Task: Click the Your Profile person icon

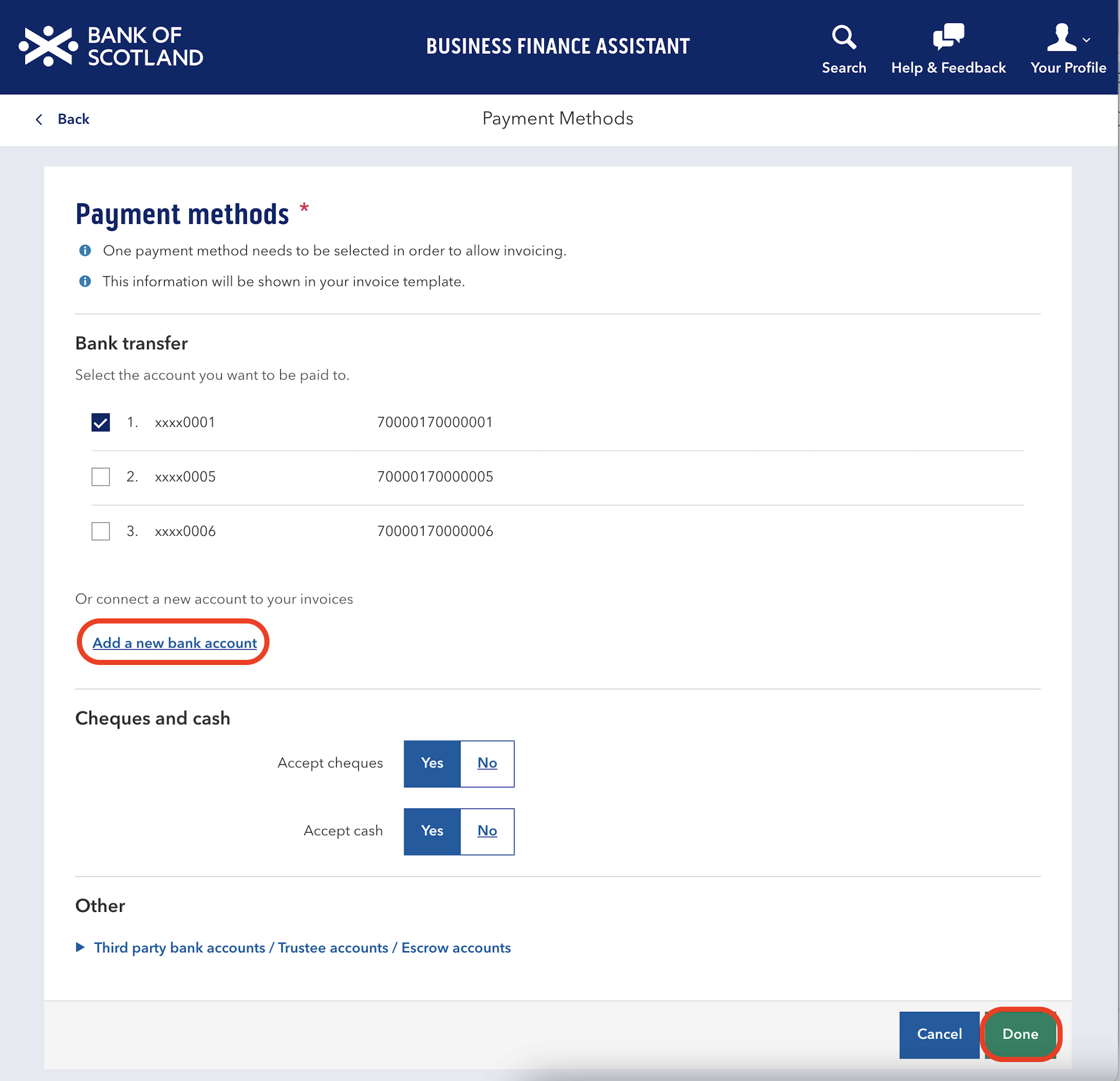Action: [1061, 37]
